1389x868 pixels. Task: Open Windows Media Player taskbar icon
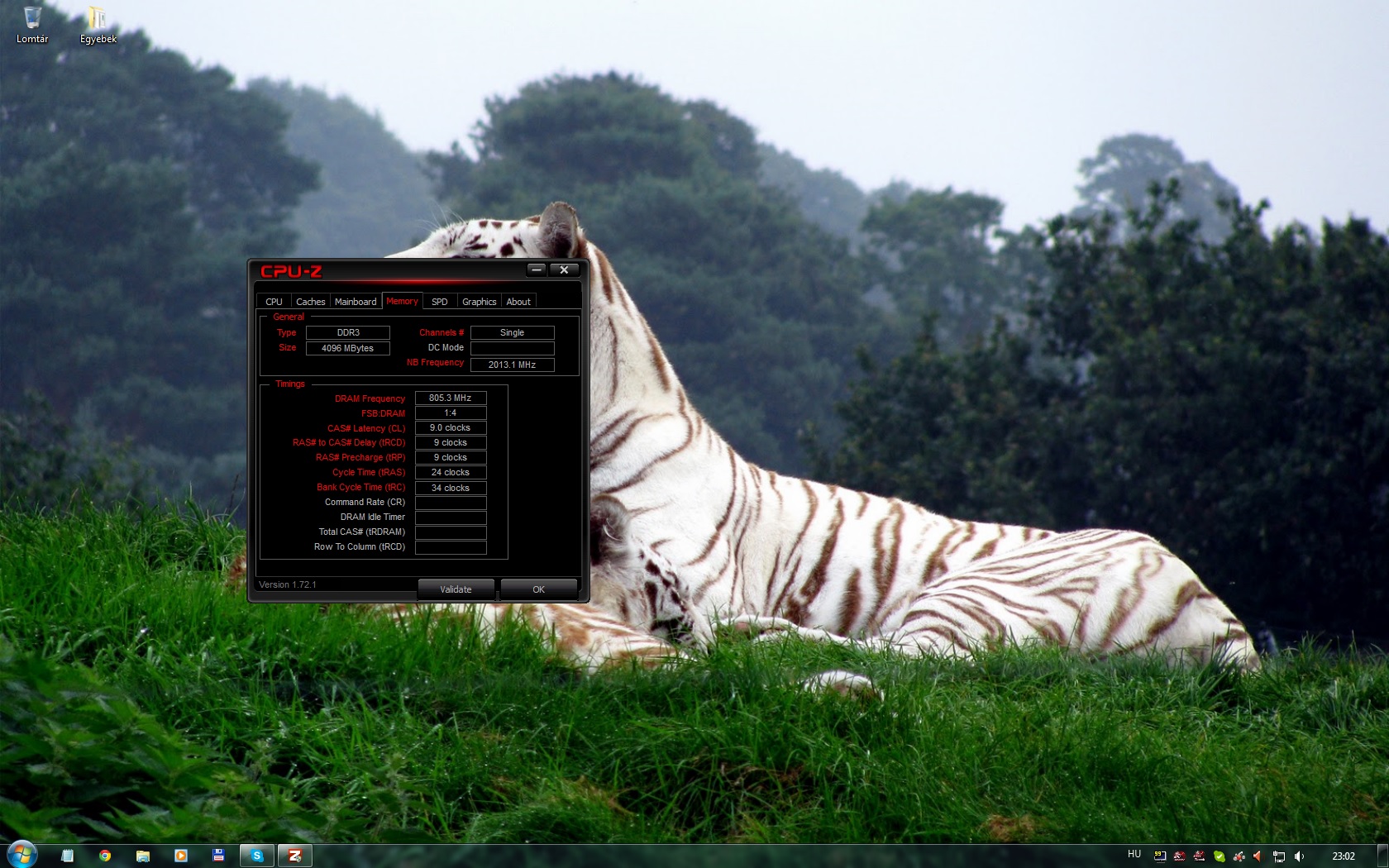click(x=181, y=856)
